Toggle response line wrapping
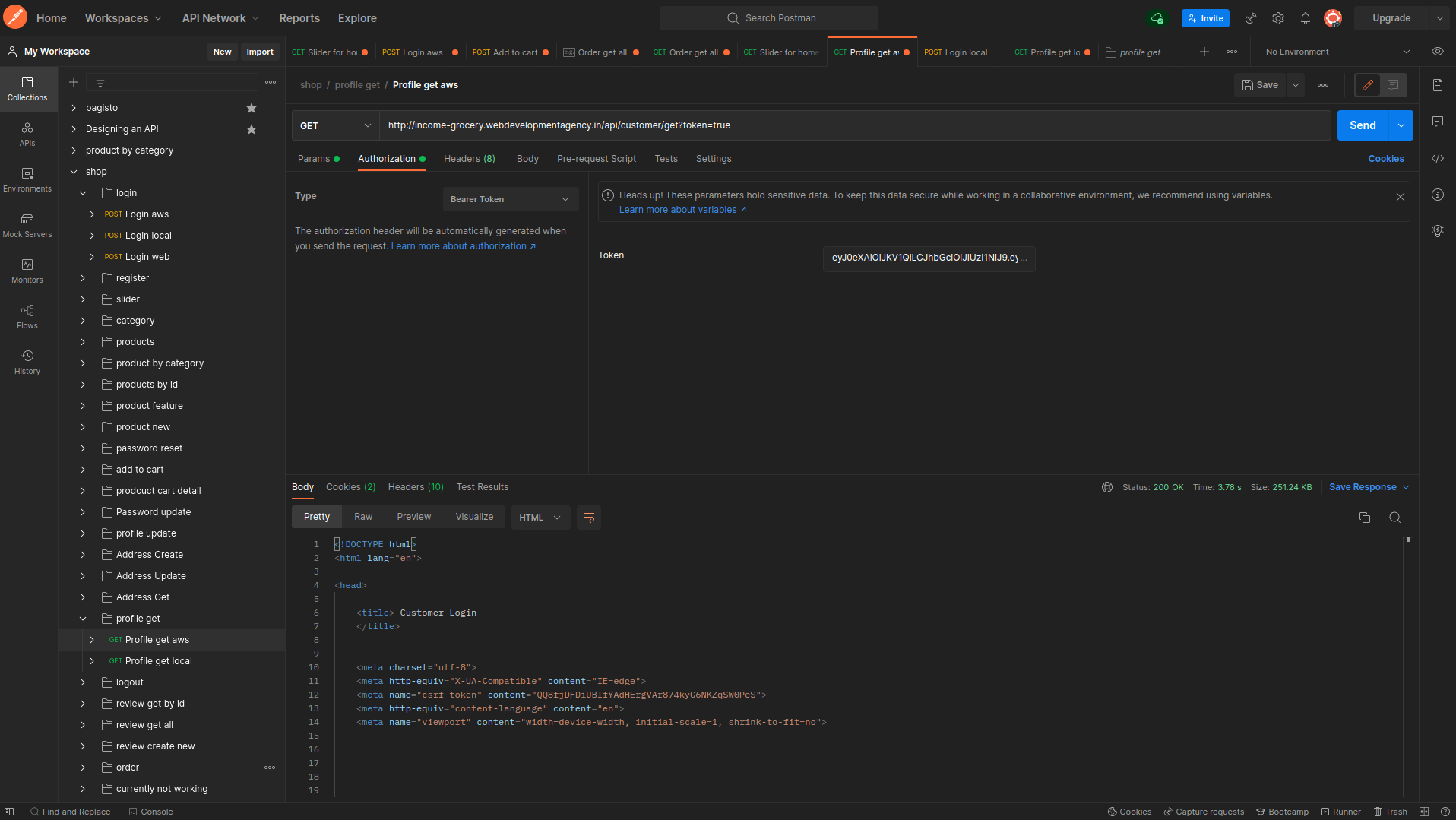This screenshot has height=820, width=1456. [x=589, y=518]
